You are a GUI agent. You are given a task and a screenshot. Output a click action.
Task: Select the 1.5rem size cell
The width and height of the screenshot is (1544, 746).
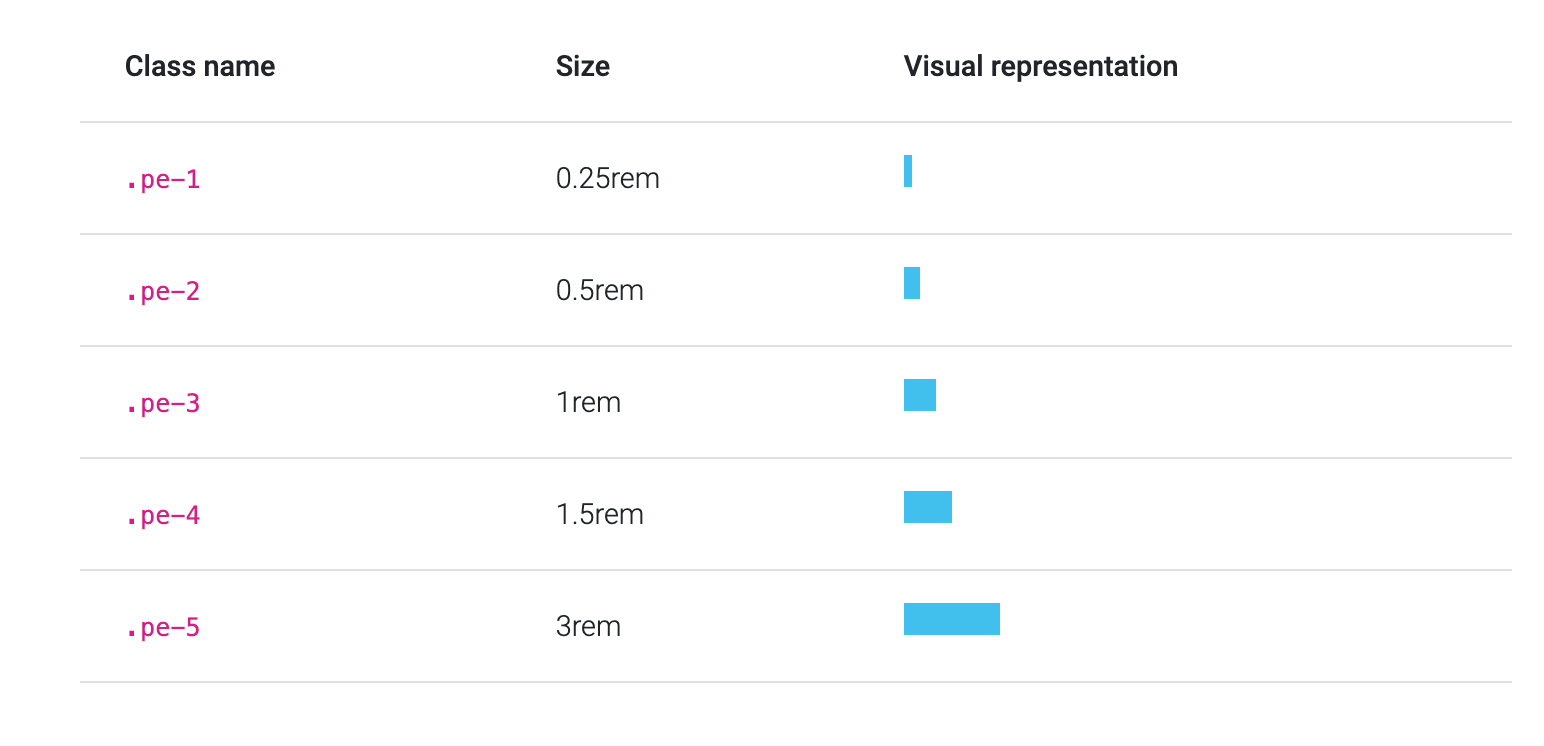599,515
